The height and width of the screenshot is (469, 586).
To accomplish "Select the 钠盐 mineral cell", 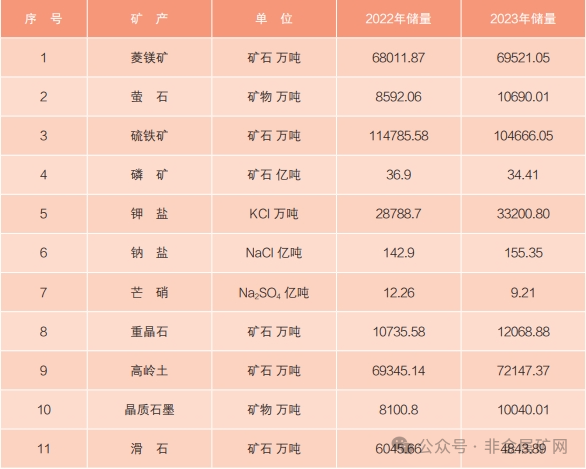I will click(x=149, y=253).
